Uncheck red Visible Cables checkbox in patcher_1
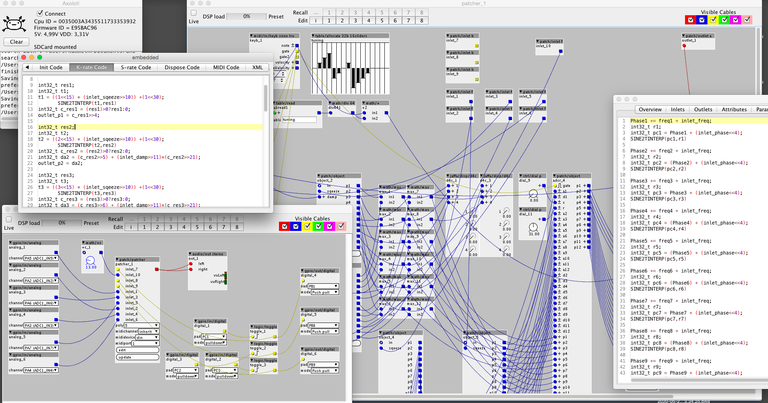768x403 pixels. coord(690,20)
